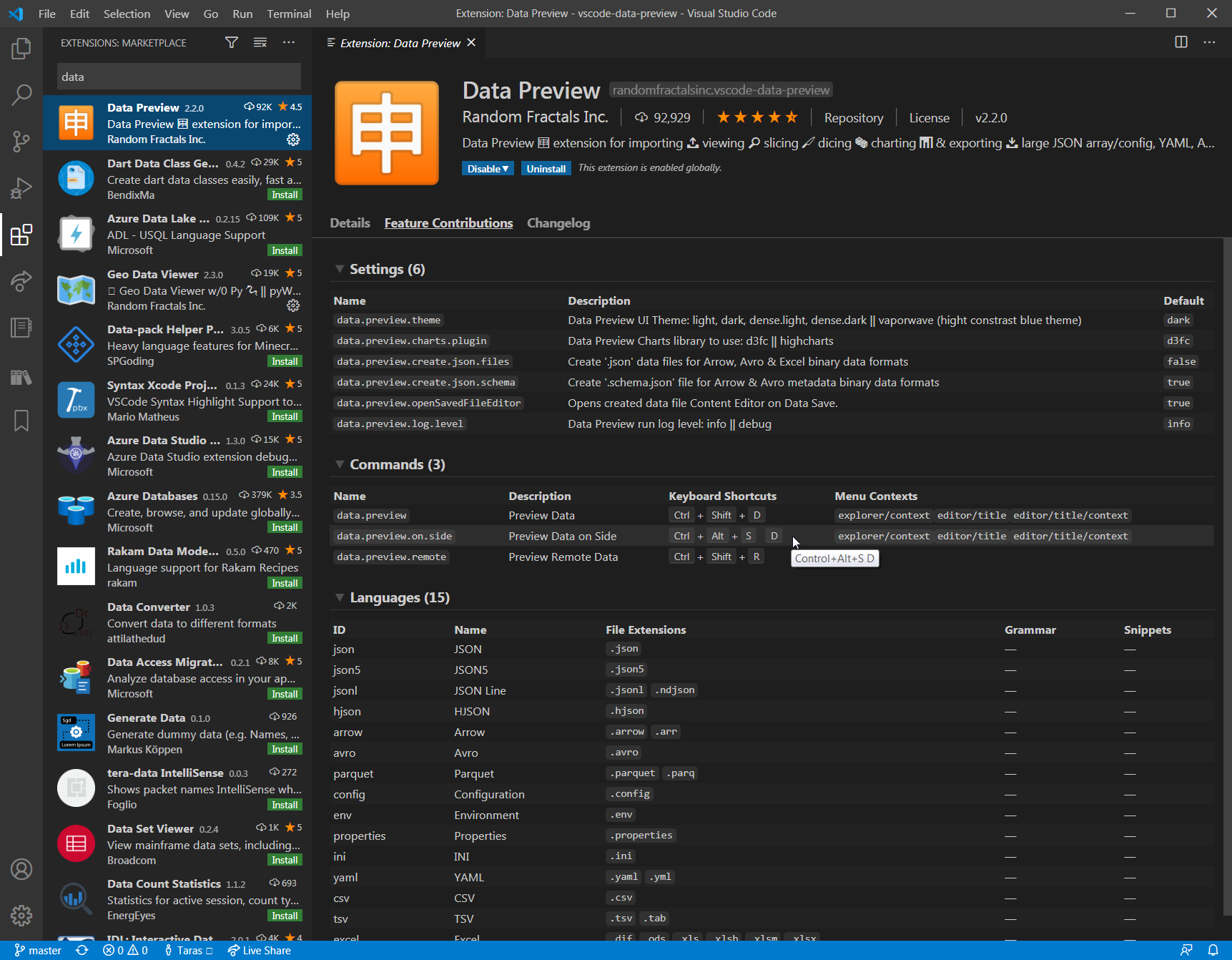The width and height of the screenshot is (1232, 960).
Task: Click the feedback icon in status bar
Action: 1186,951
